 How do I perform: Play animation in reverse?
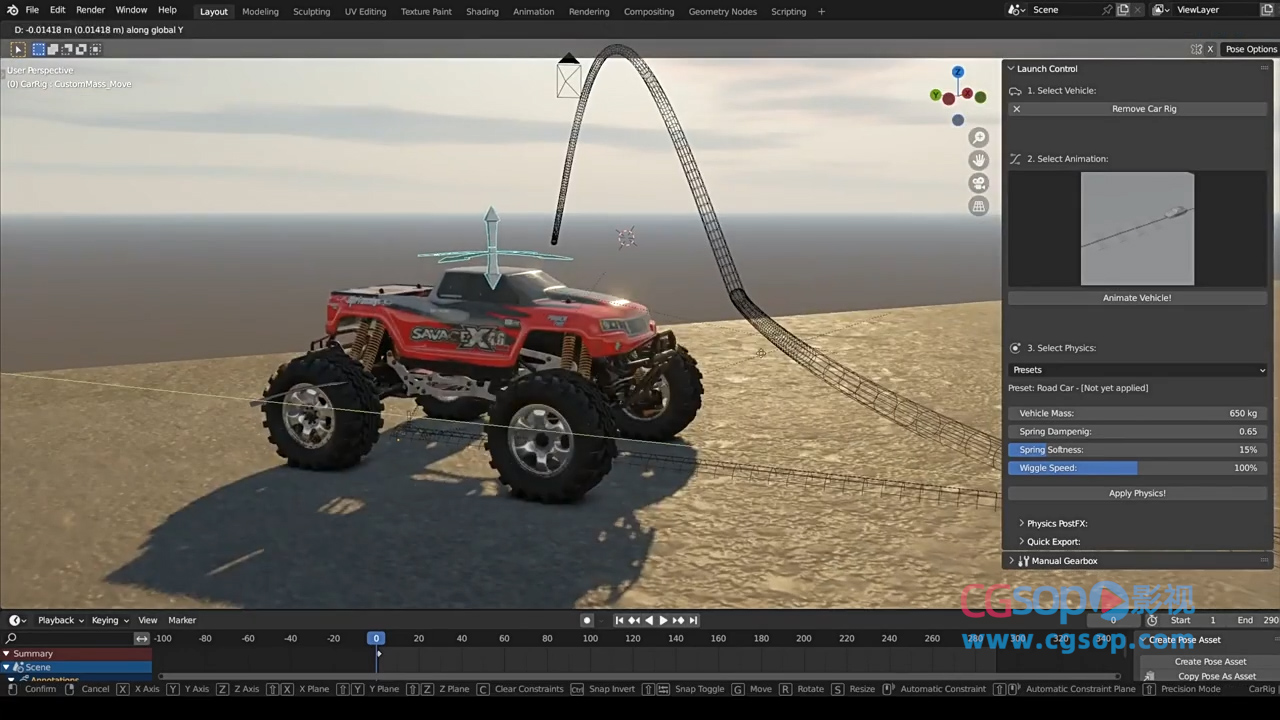648,620
